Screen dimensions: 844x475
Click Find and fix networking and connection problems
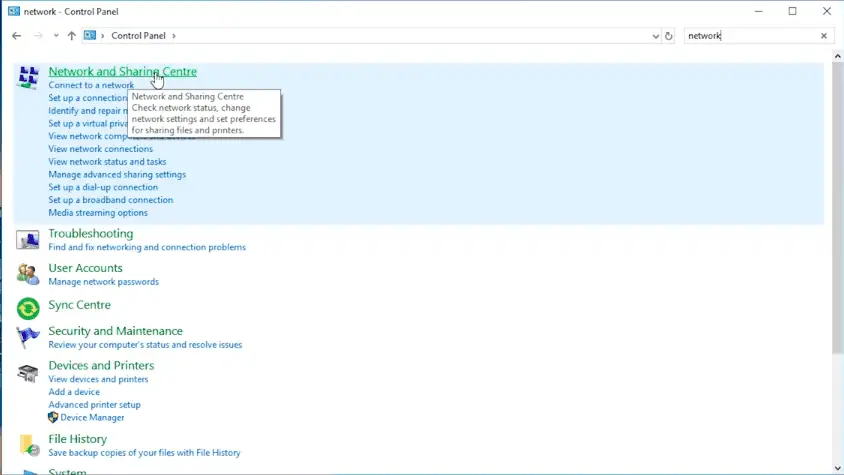pyautogui.click(x=147, y=247)
